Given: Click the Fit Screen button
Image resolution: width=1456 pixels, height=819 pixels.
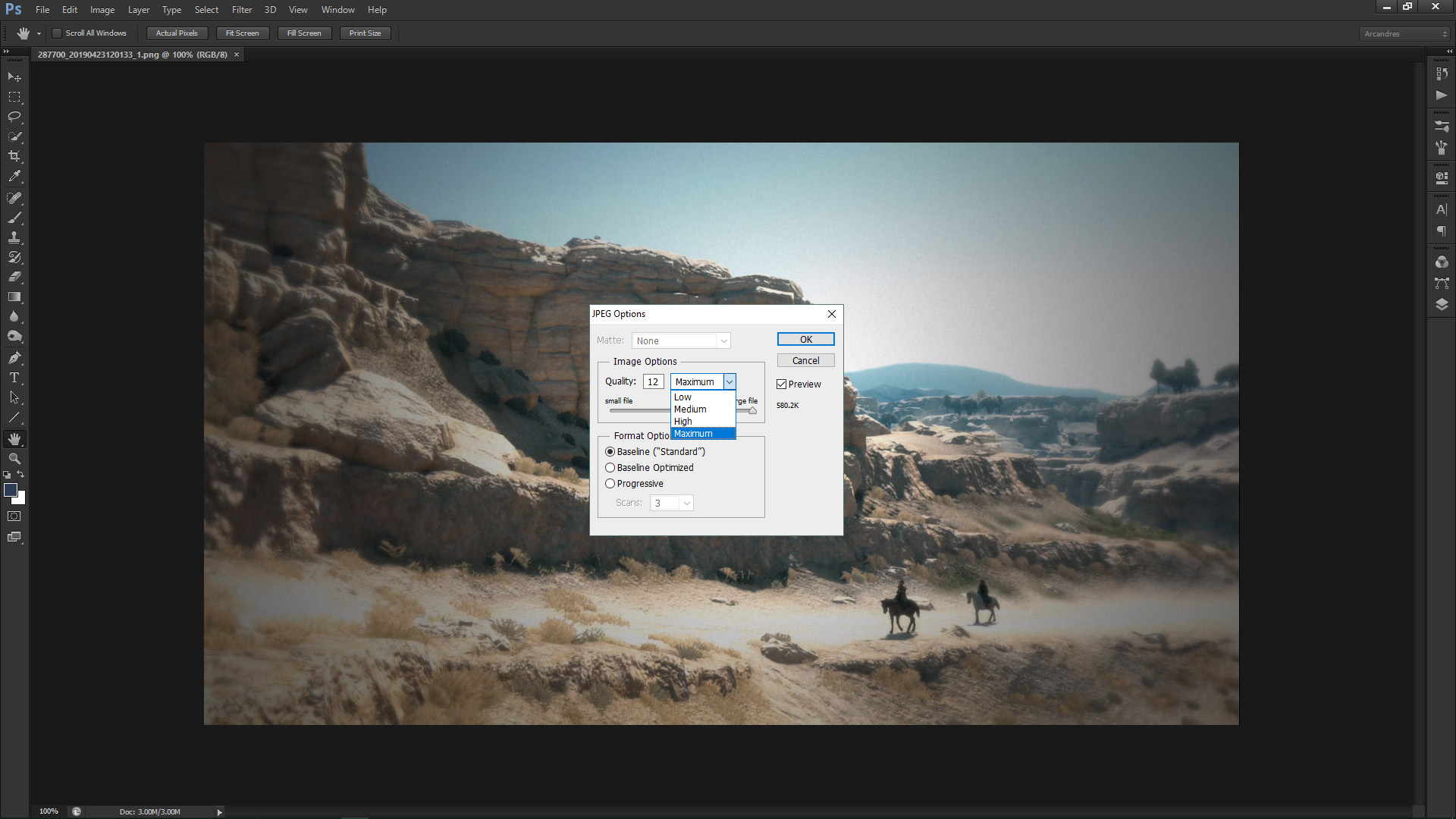Looking at the screenshot, I should point(242,33).
